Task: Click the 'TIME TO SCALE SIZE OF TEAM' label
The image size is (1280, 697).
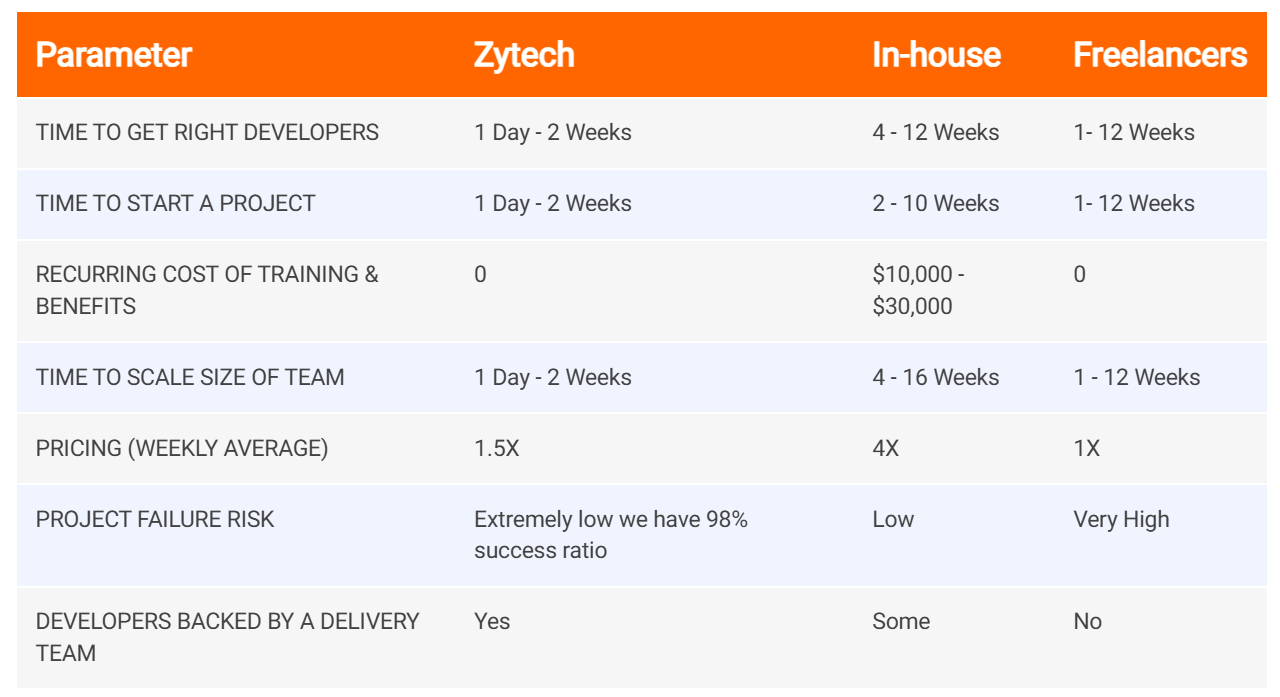Action: pos(190,377)
